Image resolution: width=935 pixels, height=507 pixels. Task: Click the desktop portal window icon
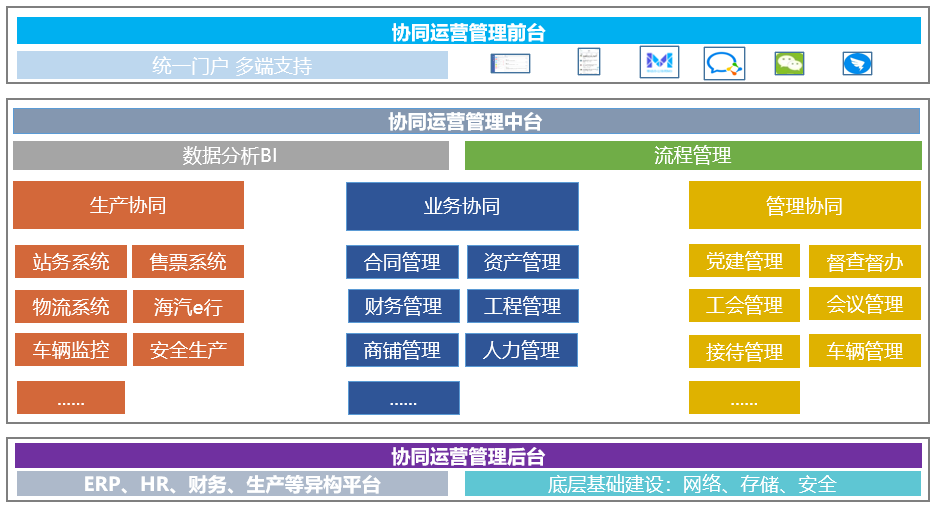point(510,63)
